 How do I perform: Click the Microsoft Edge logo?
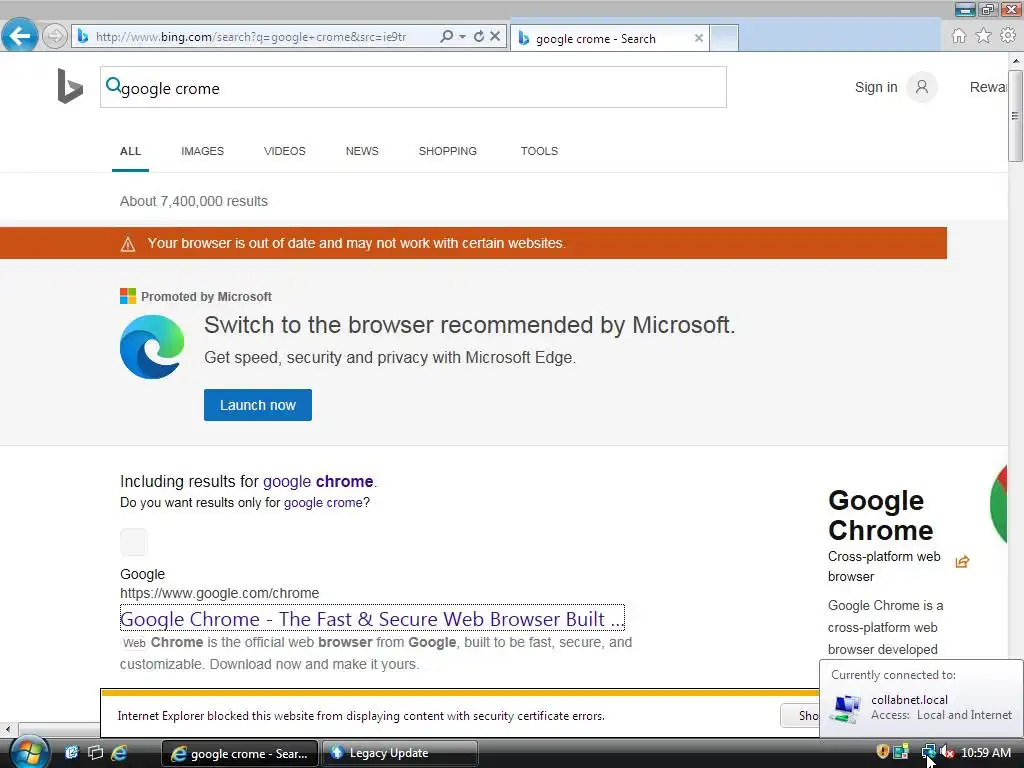click(152, 347)
